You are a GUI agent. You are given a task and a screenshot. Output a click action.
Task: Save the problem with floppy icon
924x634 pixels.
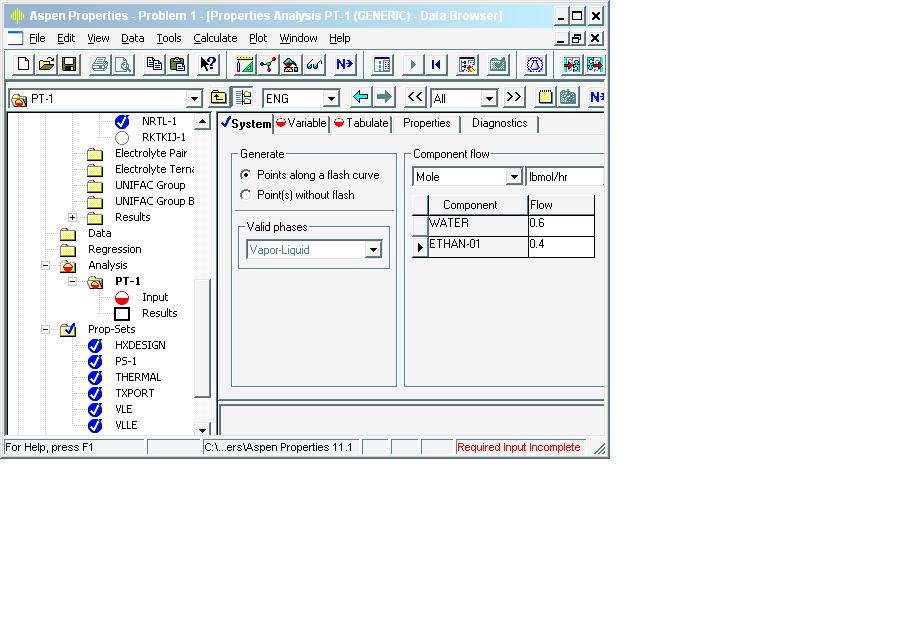69,65
